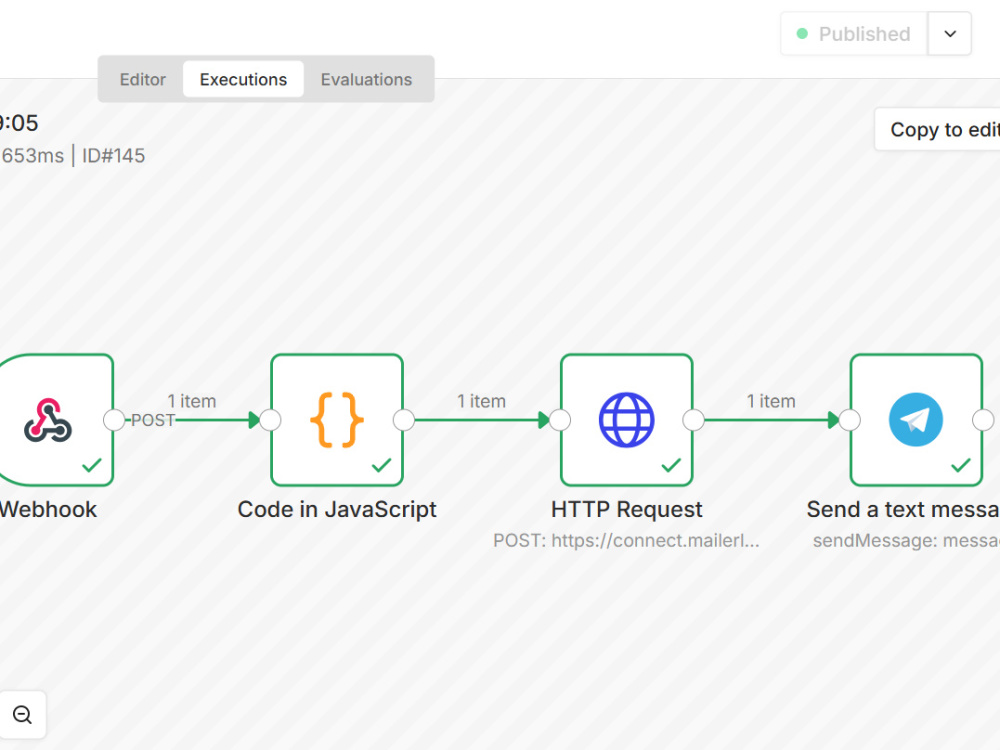Click the sendMessage: message subtitle
Viewport: 1000px width, 750px height.
coord(906,541)
